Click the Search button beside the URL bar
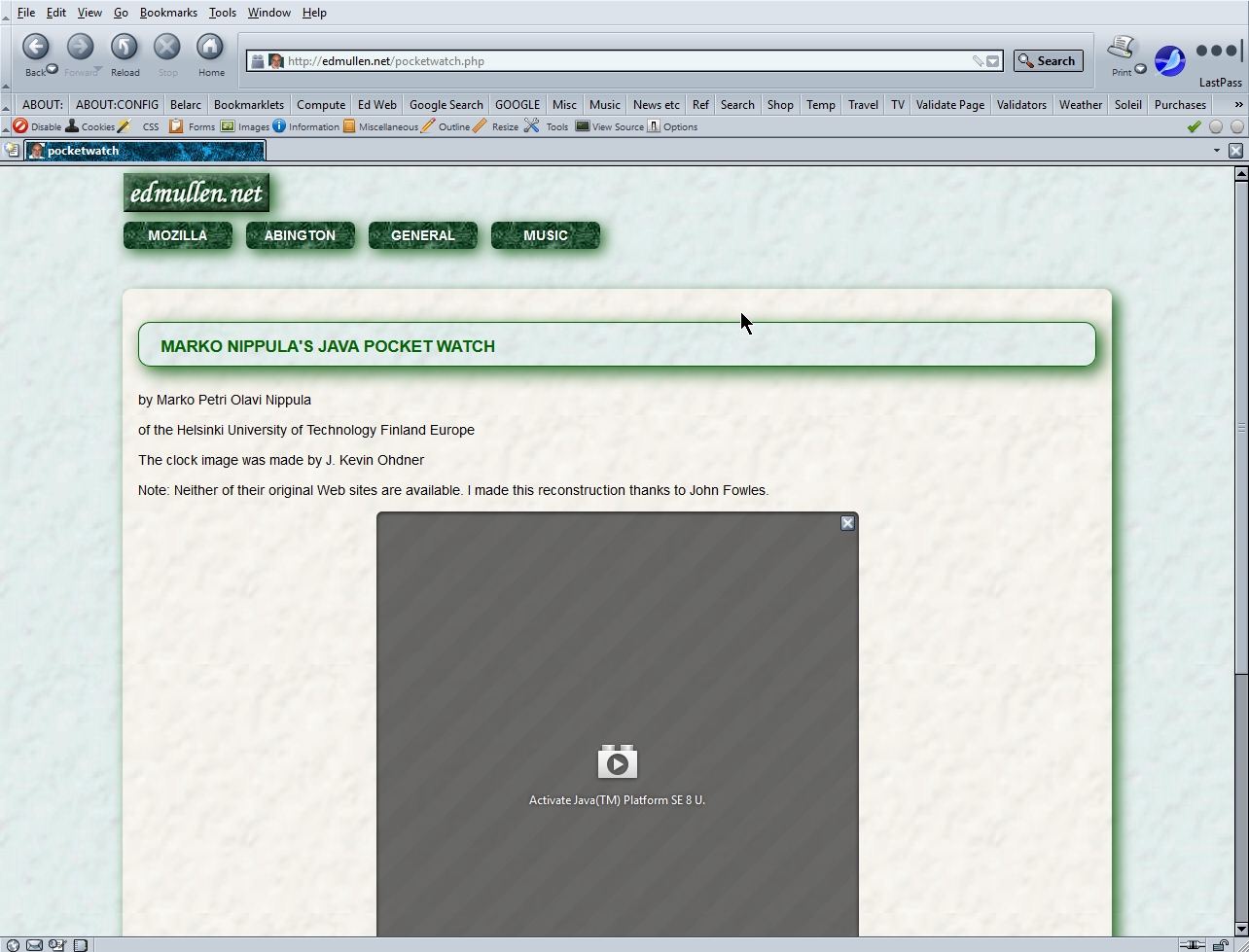Screen dimensions: 1249x952 1048,61
